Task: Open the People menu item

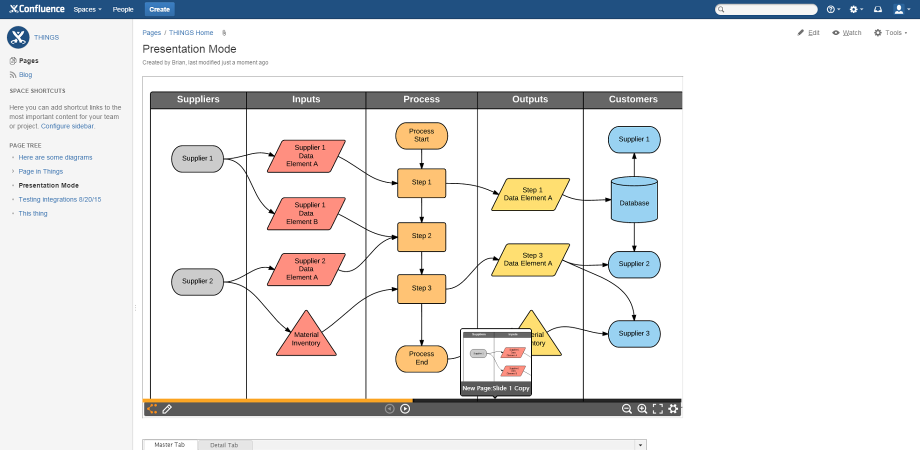Action: pyautogui.click(x=123, y=9)
